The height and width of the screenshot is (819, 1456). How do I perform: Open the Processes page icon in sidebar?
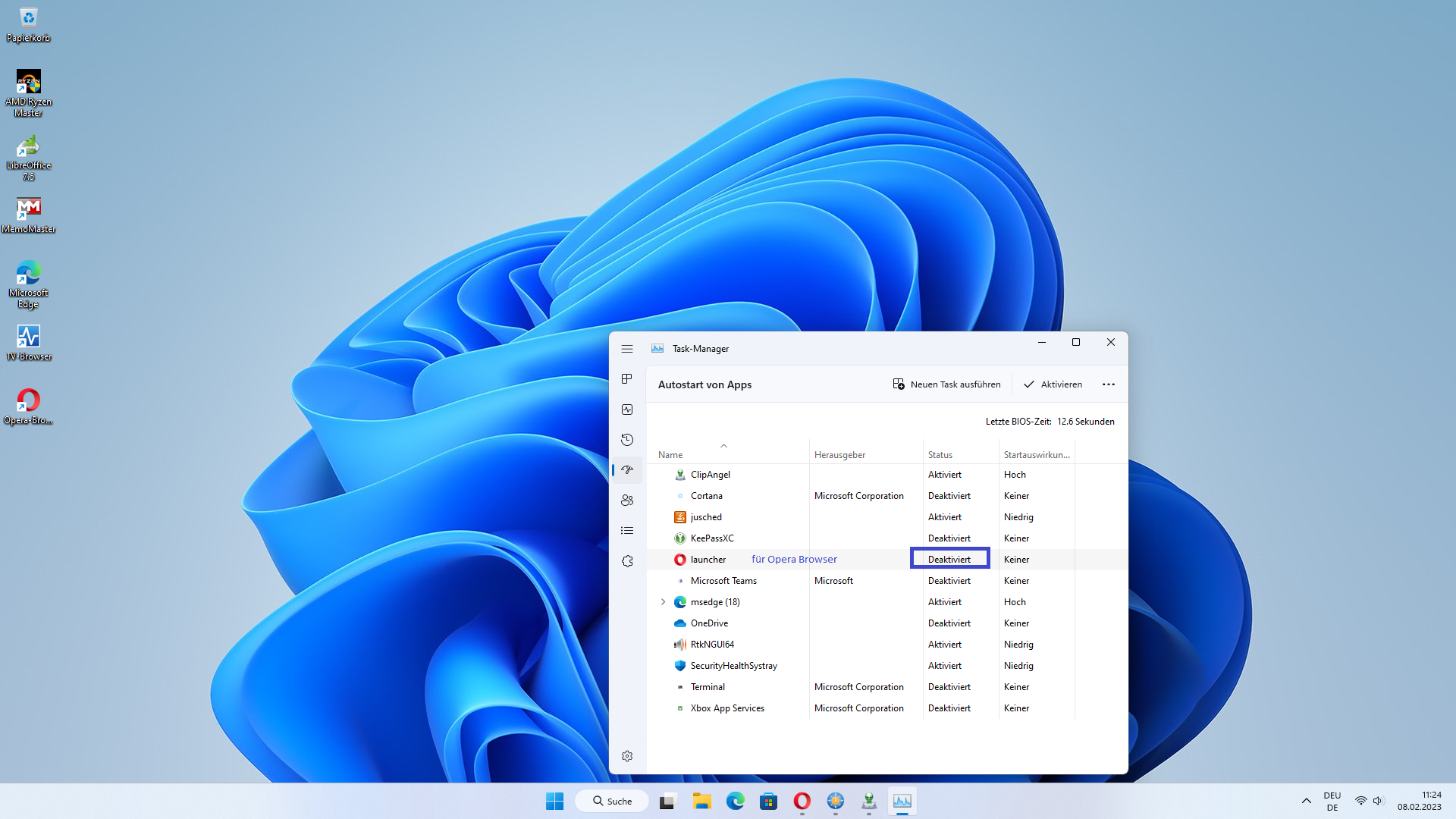pyautogui.click(x=627, y=379)
